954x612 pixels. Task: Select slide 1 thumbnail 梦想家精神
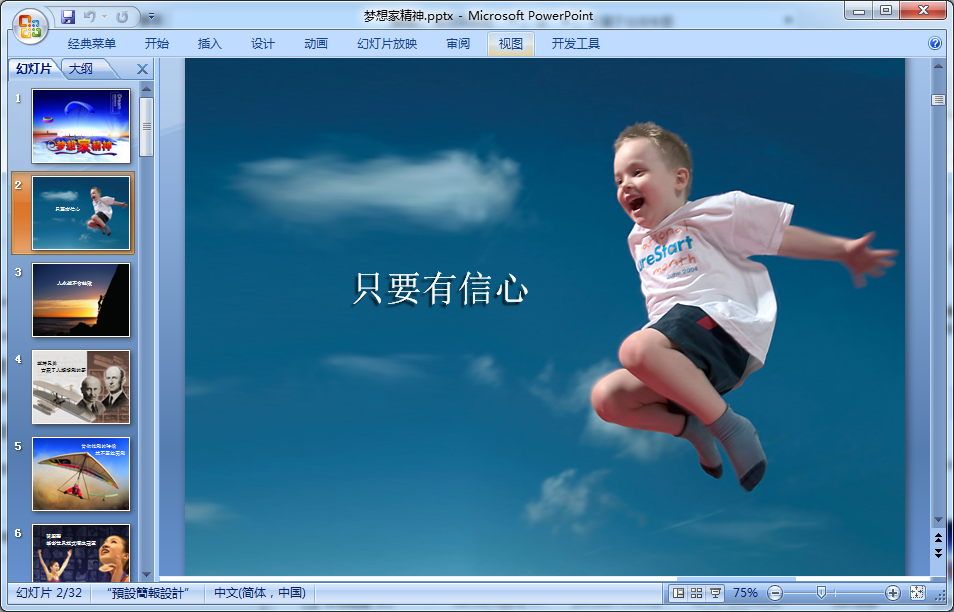pyautogui.click(x=81, y=126)
